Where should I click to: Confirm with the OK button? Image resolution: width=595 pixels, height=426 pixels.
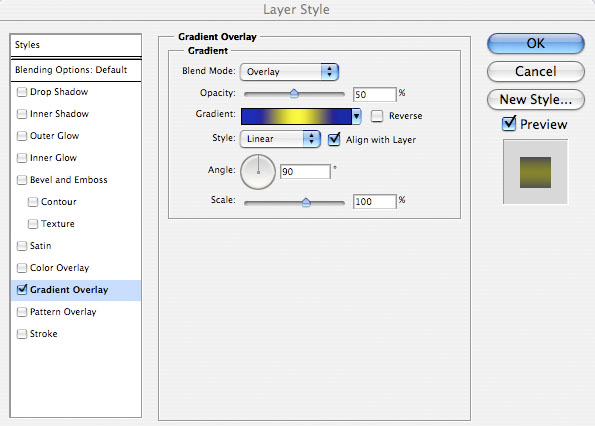coord(535,44)
